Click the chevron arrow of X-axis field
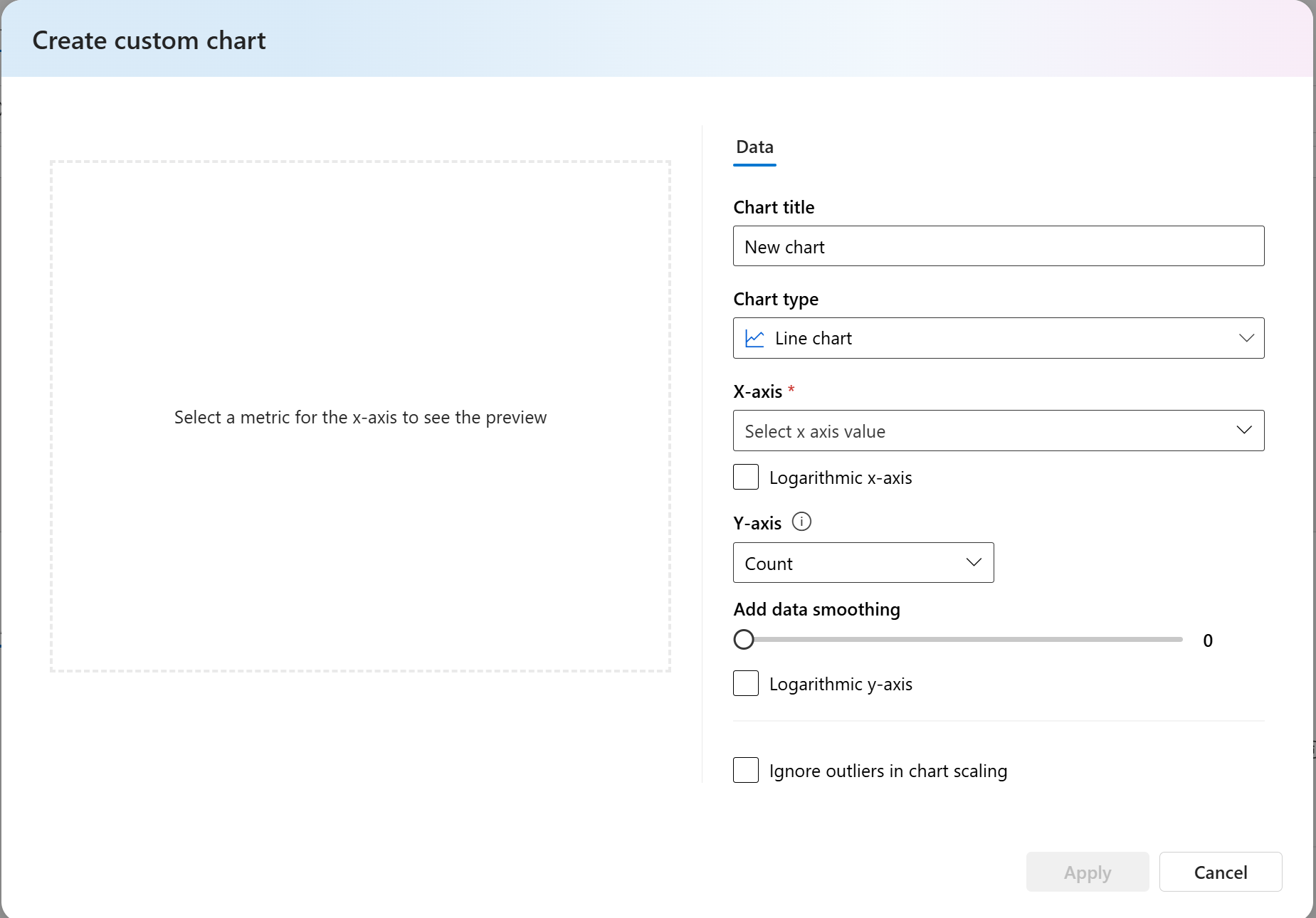 coord(1244,430)
